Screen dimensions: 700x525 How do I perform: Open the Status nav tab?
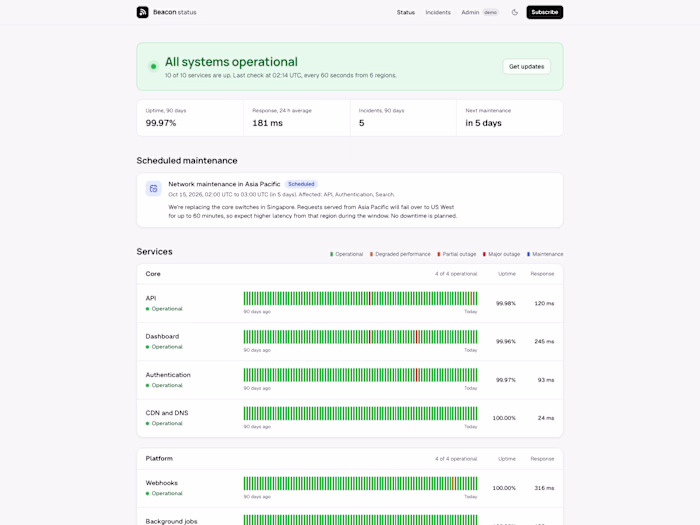406,12
